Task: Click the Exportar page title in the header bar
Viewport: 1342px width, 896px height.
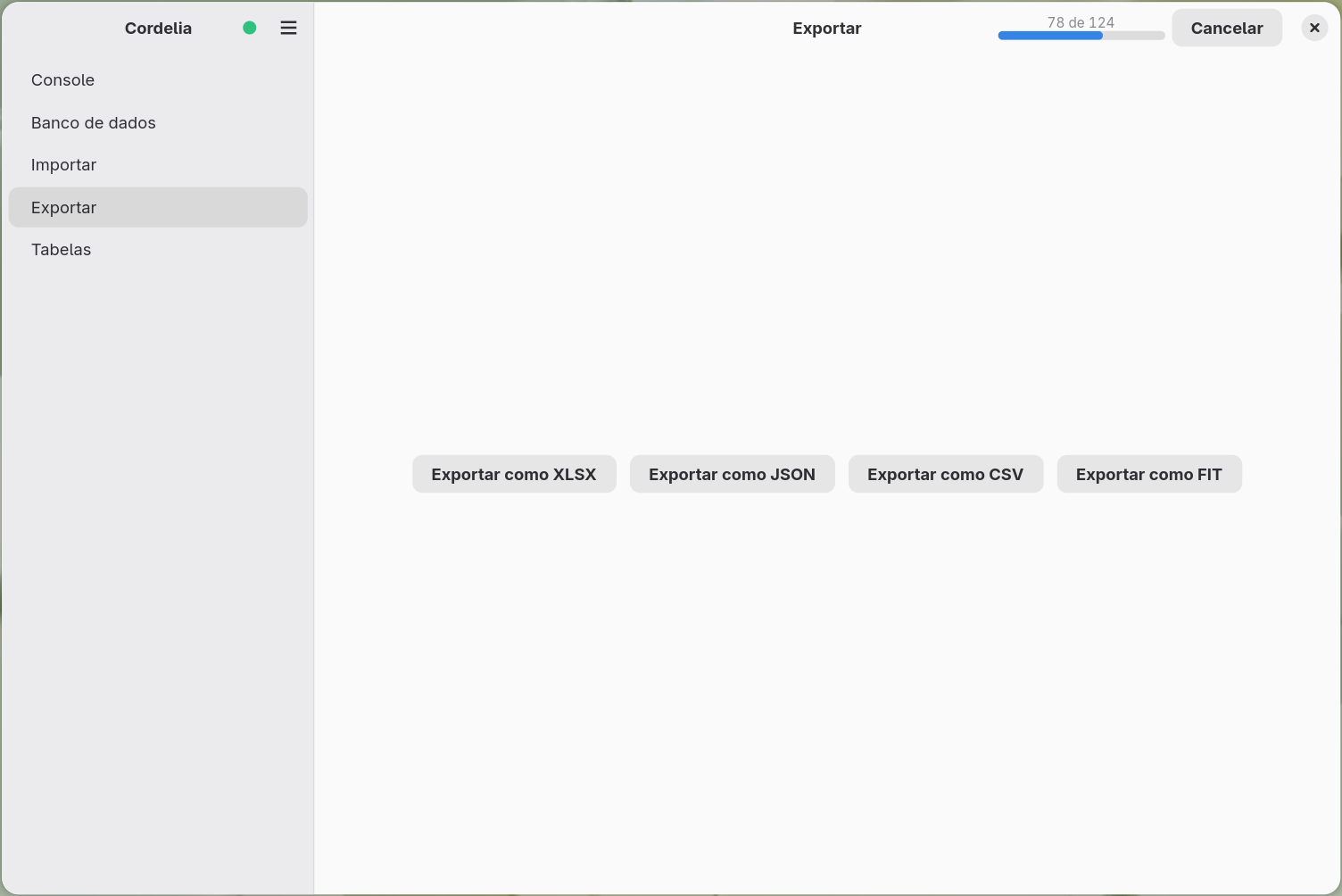Action: click(x=827, y=28)
